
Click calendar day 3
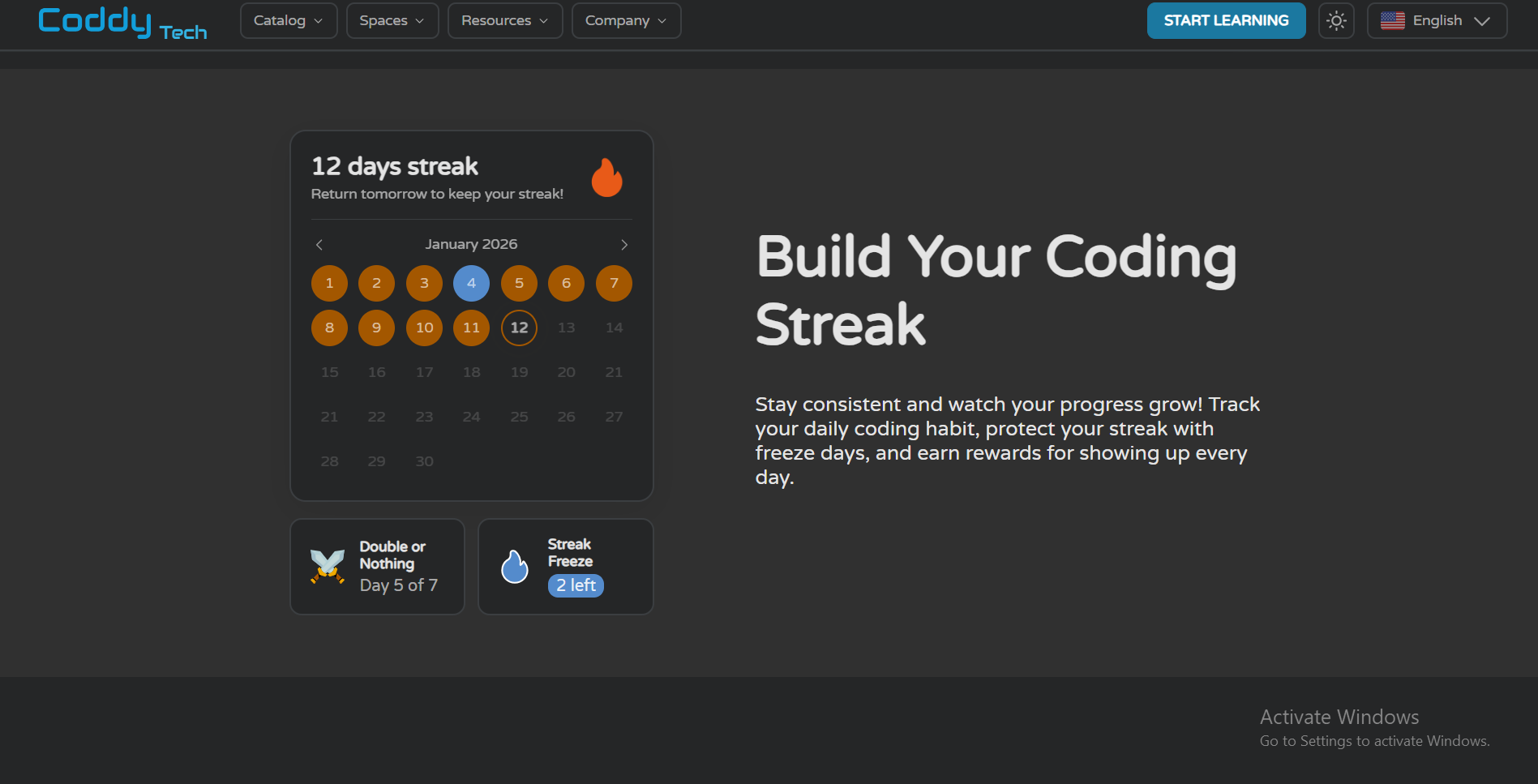tap(424, 283)
